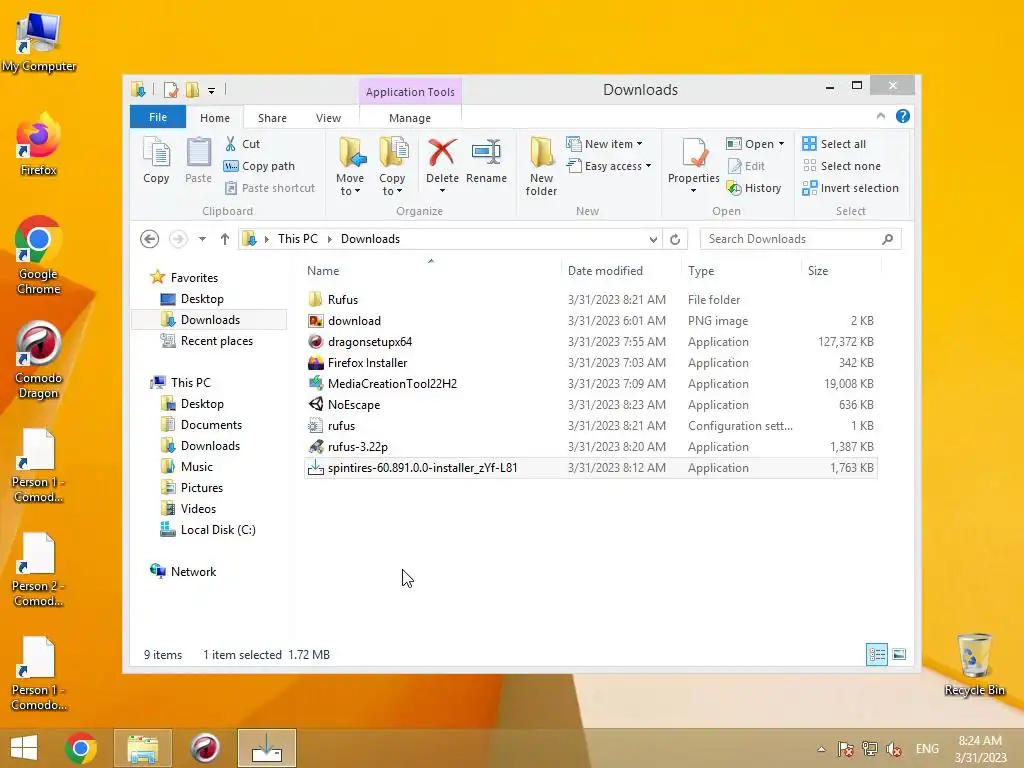This screenshot has width=1024, height=768.
Task: Expand the Properties dropdown arrow
Action: [x=694, y=191]
